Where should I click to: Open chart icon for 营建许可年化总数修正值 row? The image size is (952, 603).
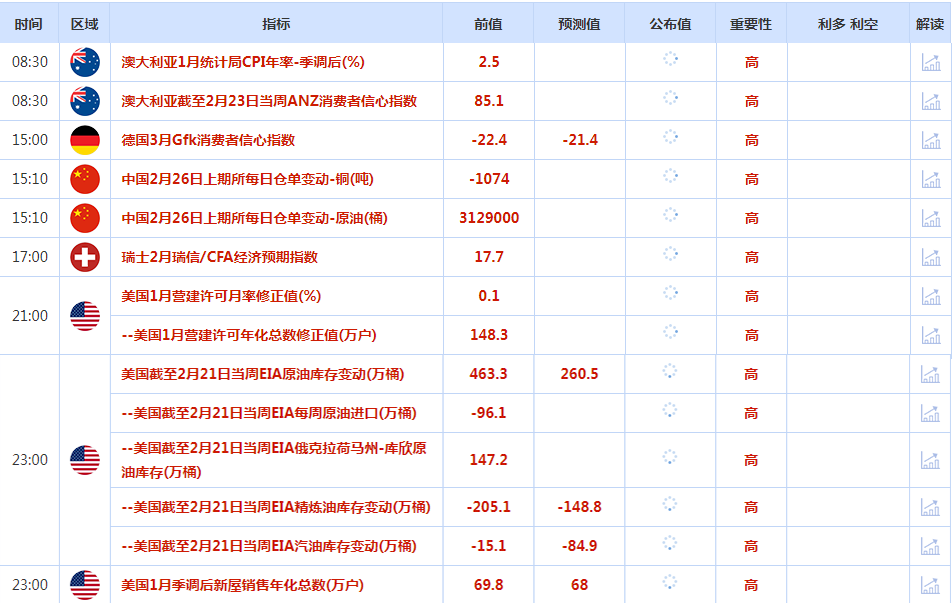[931, 335]
